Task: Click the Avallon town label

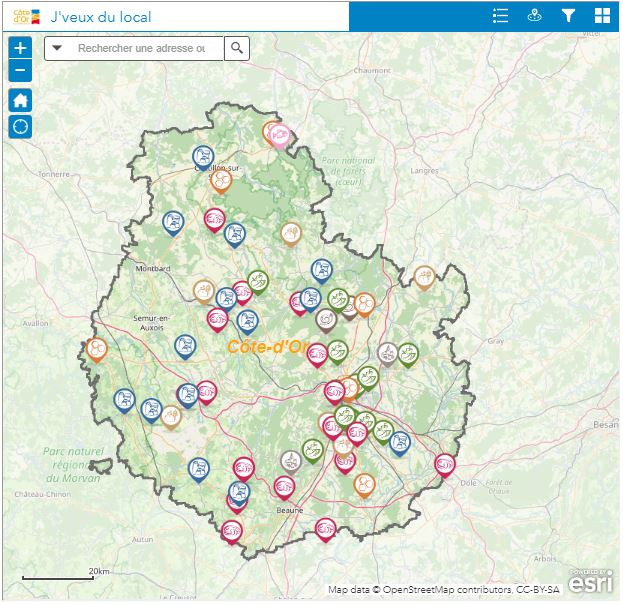Action: (x=35, y=323)
